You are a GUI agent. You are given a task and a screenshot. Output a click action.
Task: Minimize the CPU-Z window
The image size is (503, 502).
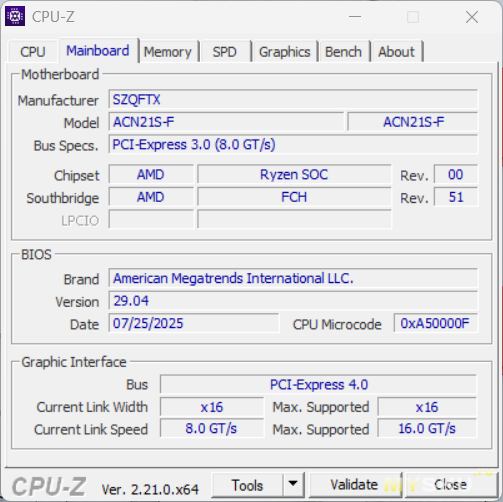355,16
